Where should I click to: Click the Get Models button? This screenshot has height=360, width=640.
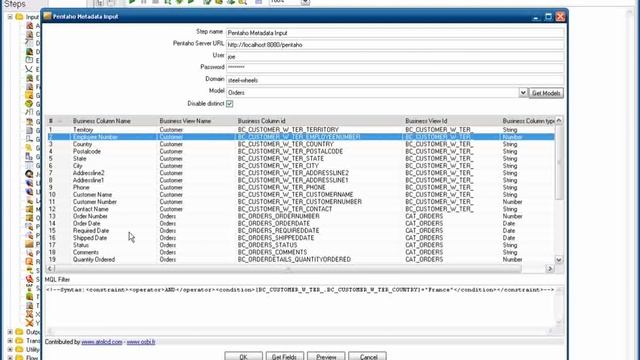pos(546,93)
